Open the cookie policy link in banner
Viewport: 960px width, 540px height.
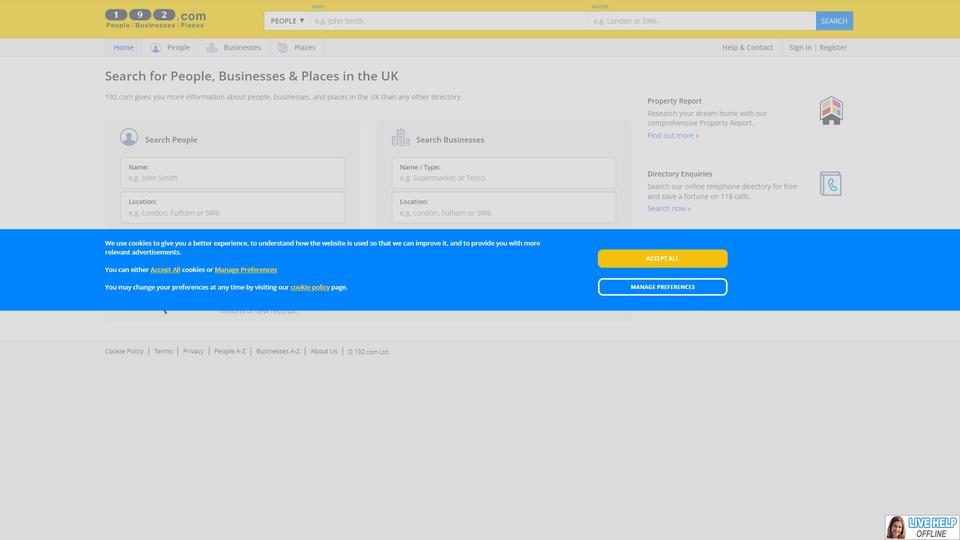click(x=310, y=287)
